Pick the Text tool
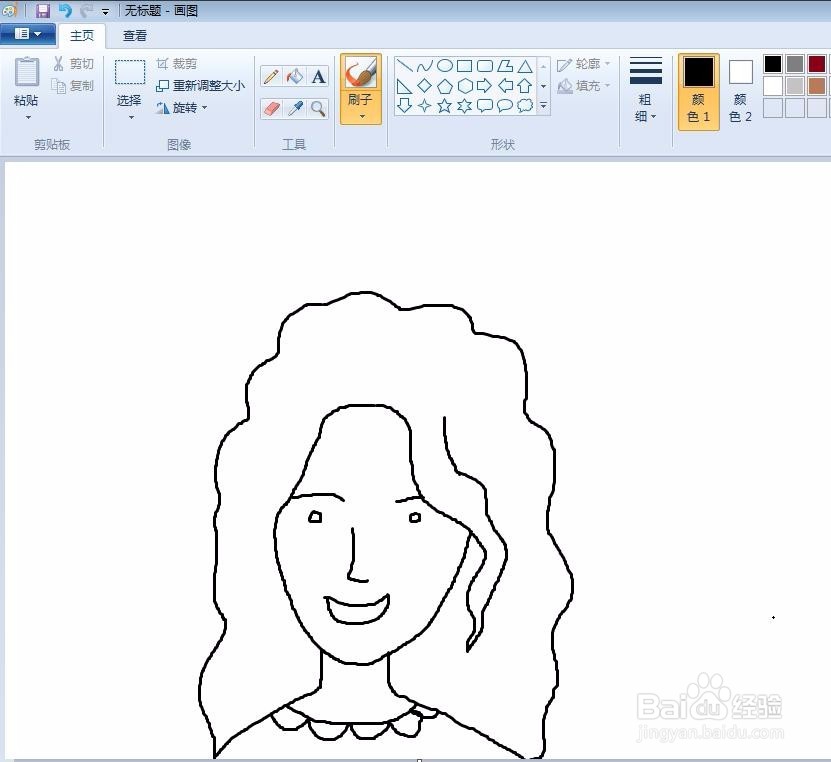 click(318, 76)
